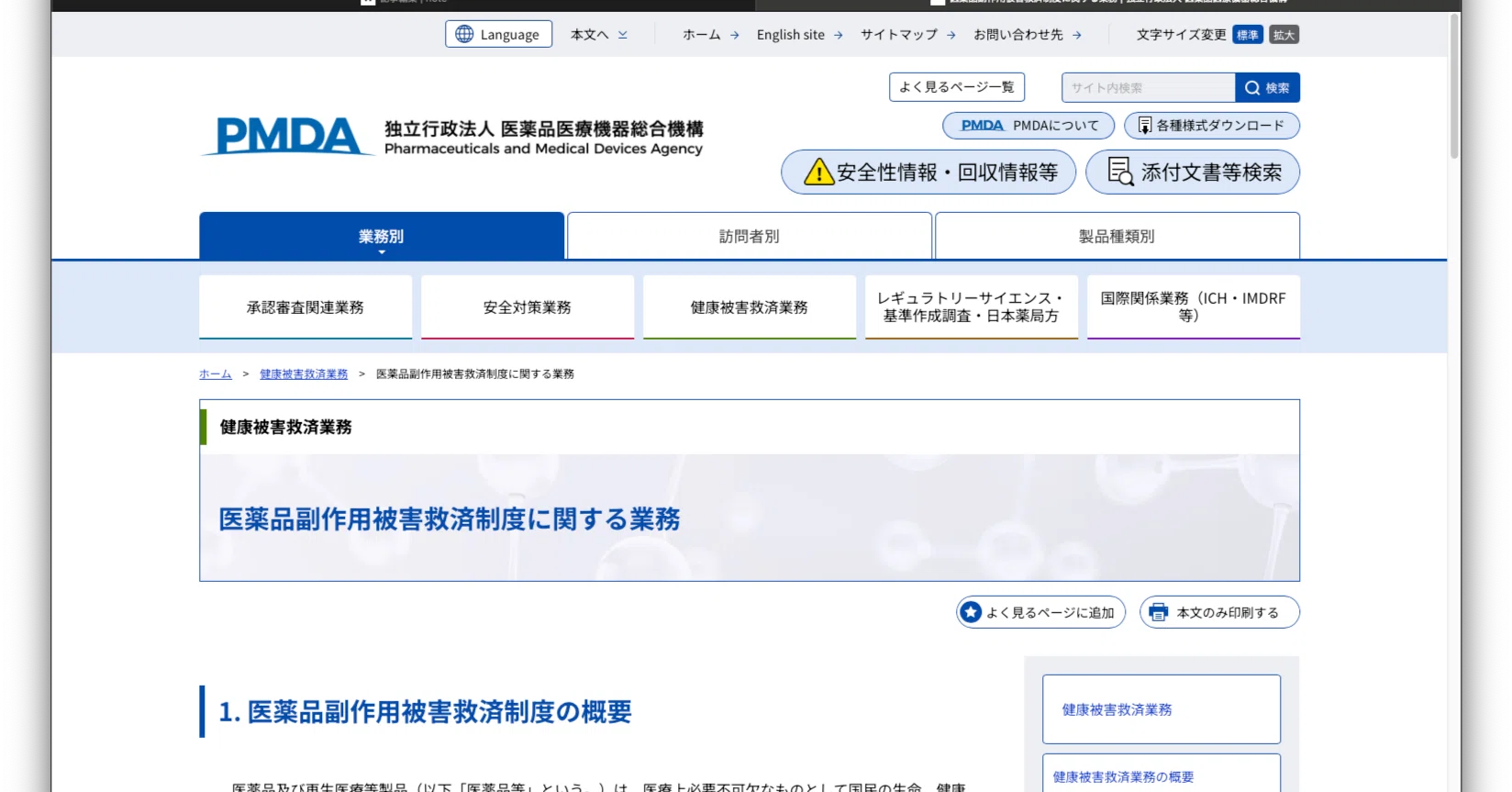Click breadcrumb text 医薬品副作用被害救済制度に関する業務
1512x792 pixels.
475,374
